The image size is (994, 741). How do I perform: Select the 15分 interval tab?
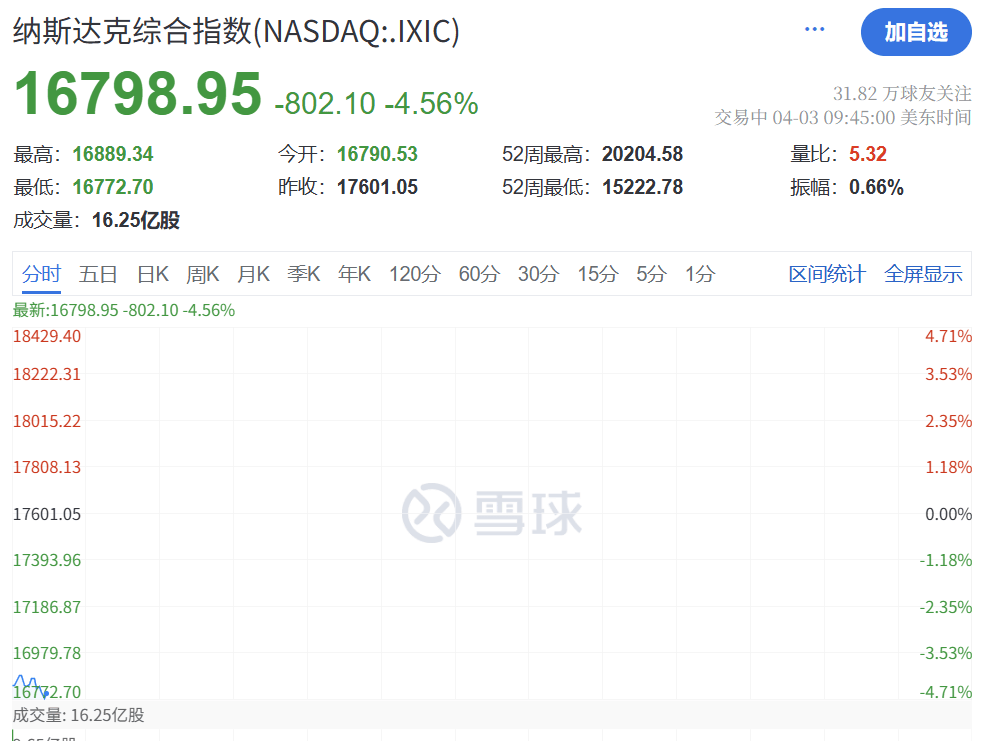(597, 273)
